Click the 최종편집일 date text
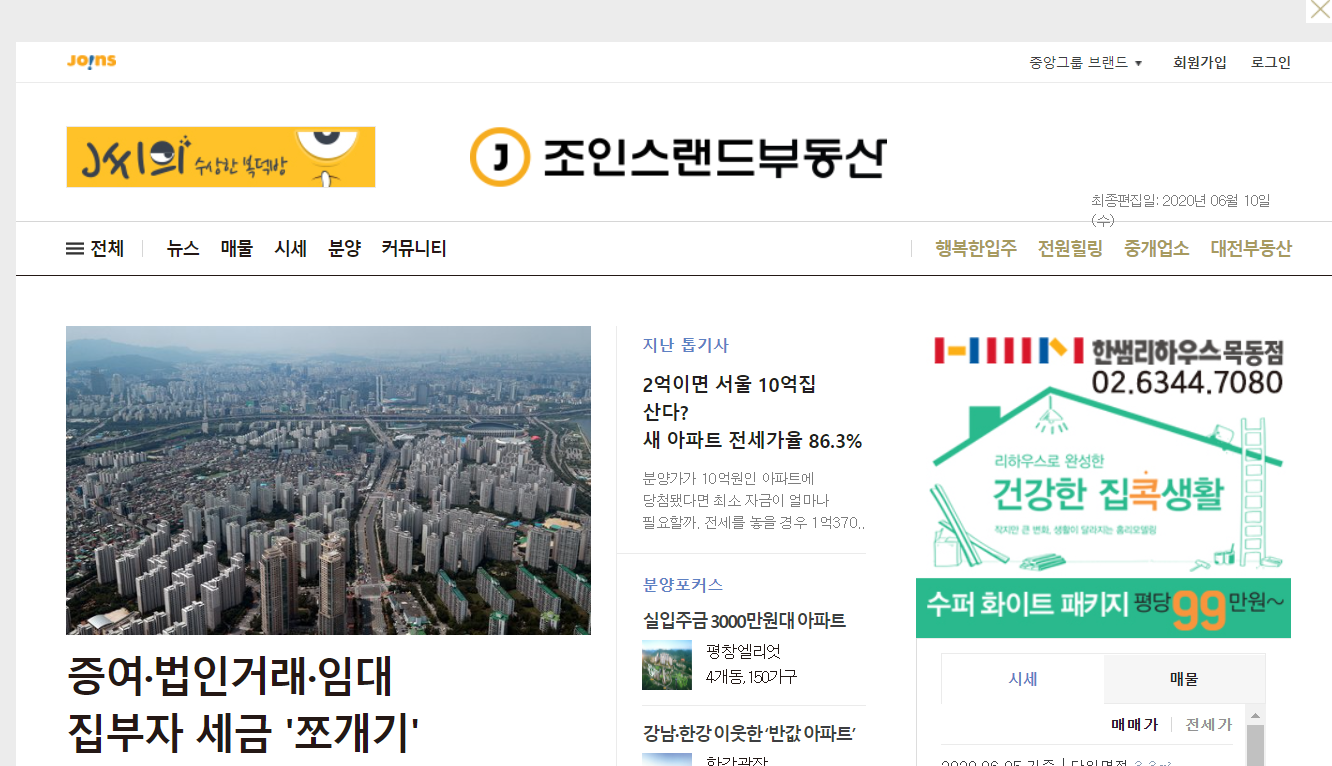The height and width of the screenshot is (766, 1332). pos(1181,210)
